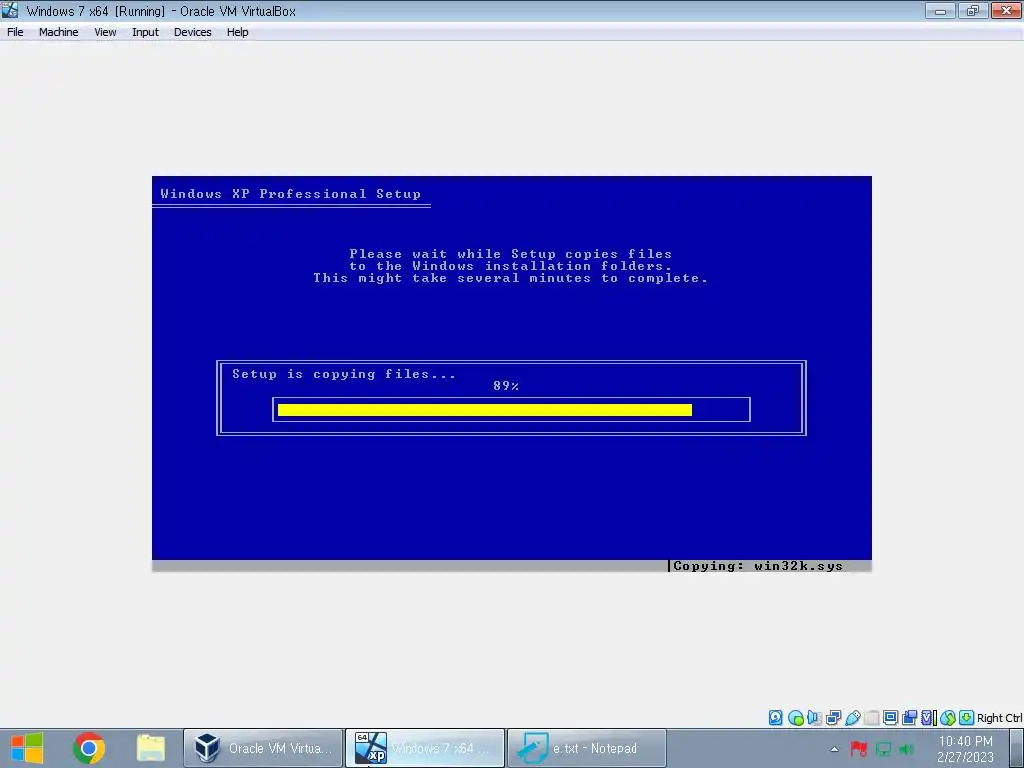Screen dimensions: 1024x768
Task: Click the greyed shared folders status icon
Action: point(871,718)
